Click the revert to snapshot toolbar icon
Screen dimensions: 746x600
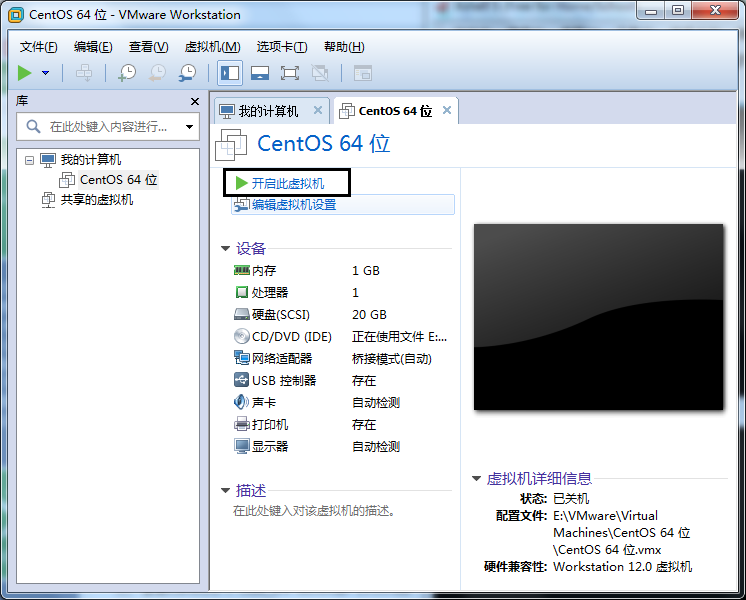(x=157, y=73)
